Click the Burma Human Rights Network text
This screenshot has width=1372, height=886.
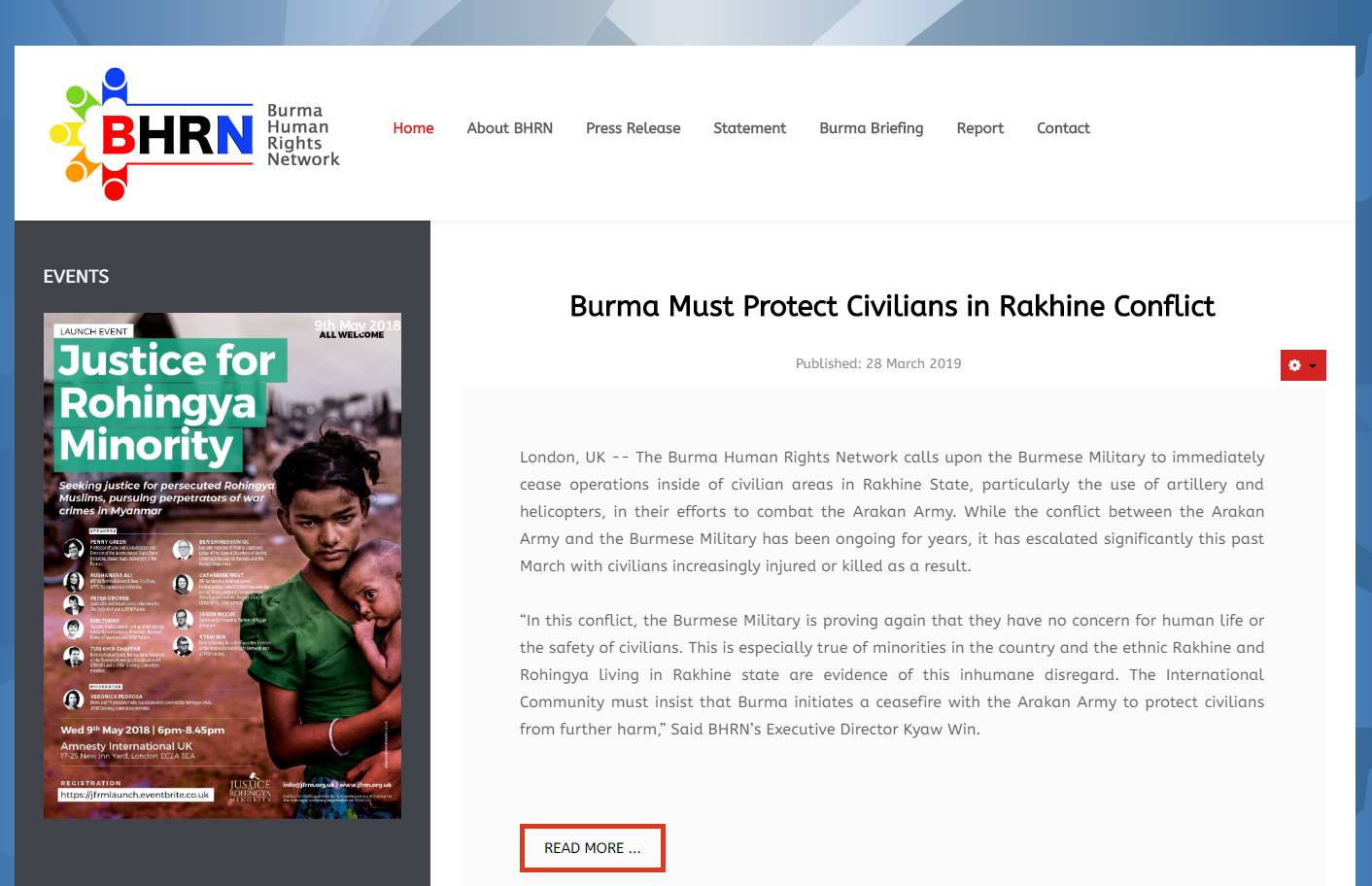coord(303,135)
